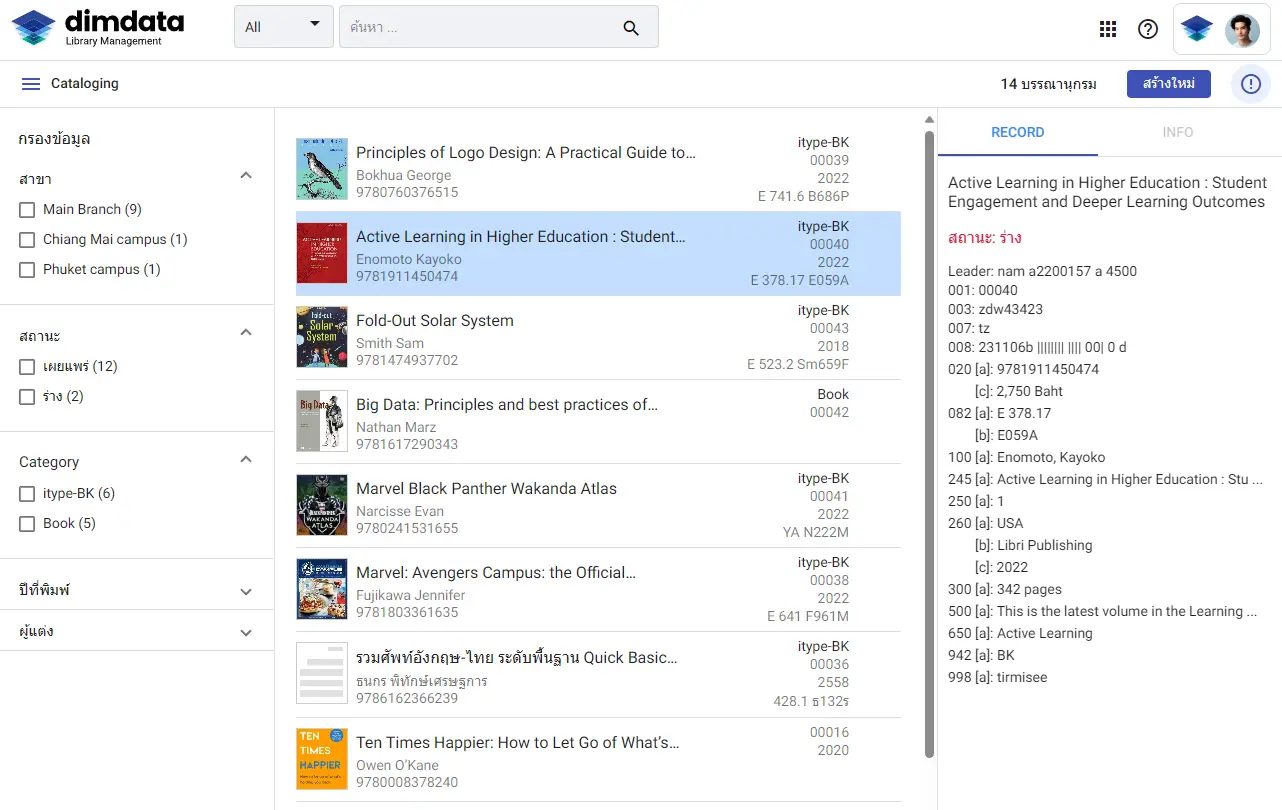Image resolution: width=1282 pixels, height=810 pixels.
Task: Open the All search scope dropdown
Action: [284, 27]
